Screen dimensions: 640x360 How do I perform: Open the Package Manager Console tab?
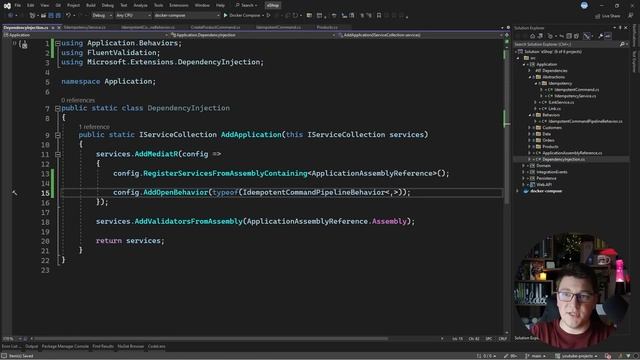point(65,347)
